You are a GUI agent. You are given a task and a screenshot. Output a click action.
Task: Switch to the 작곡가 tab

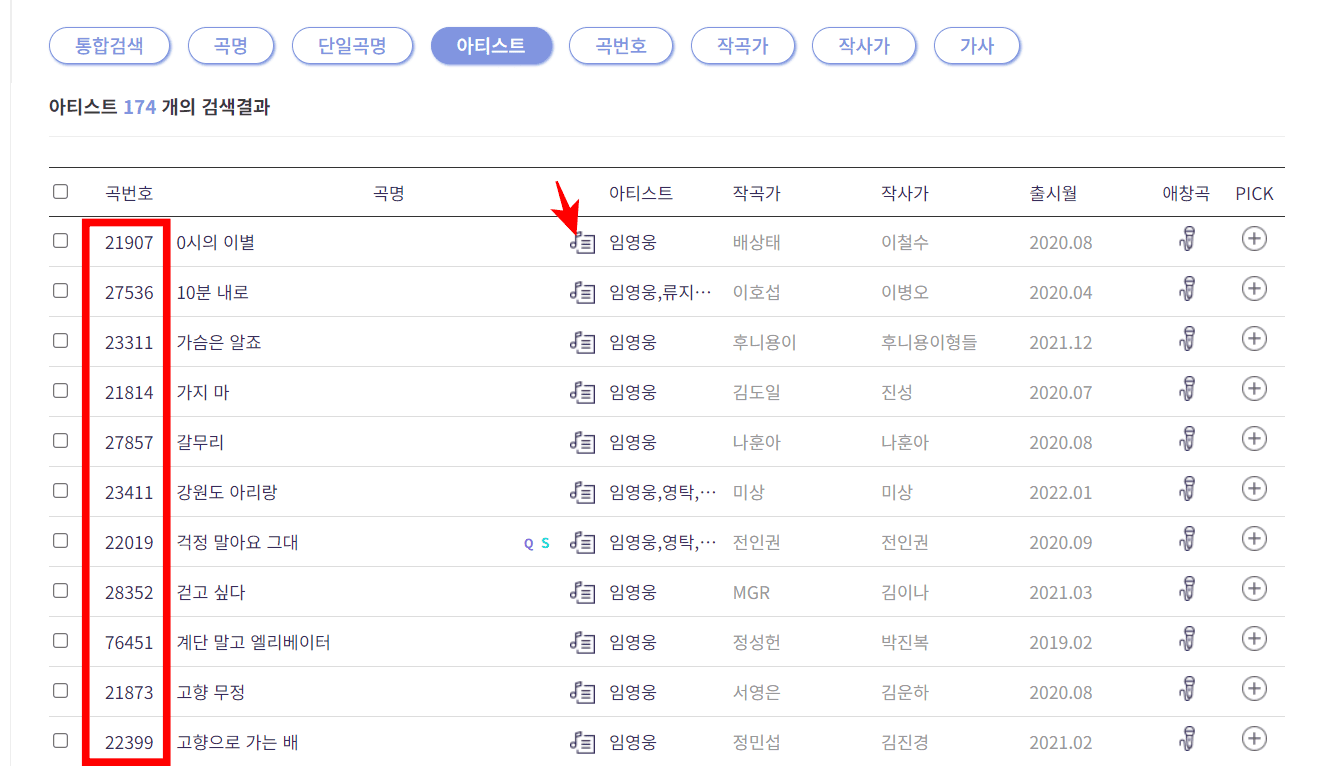742,46
